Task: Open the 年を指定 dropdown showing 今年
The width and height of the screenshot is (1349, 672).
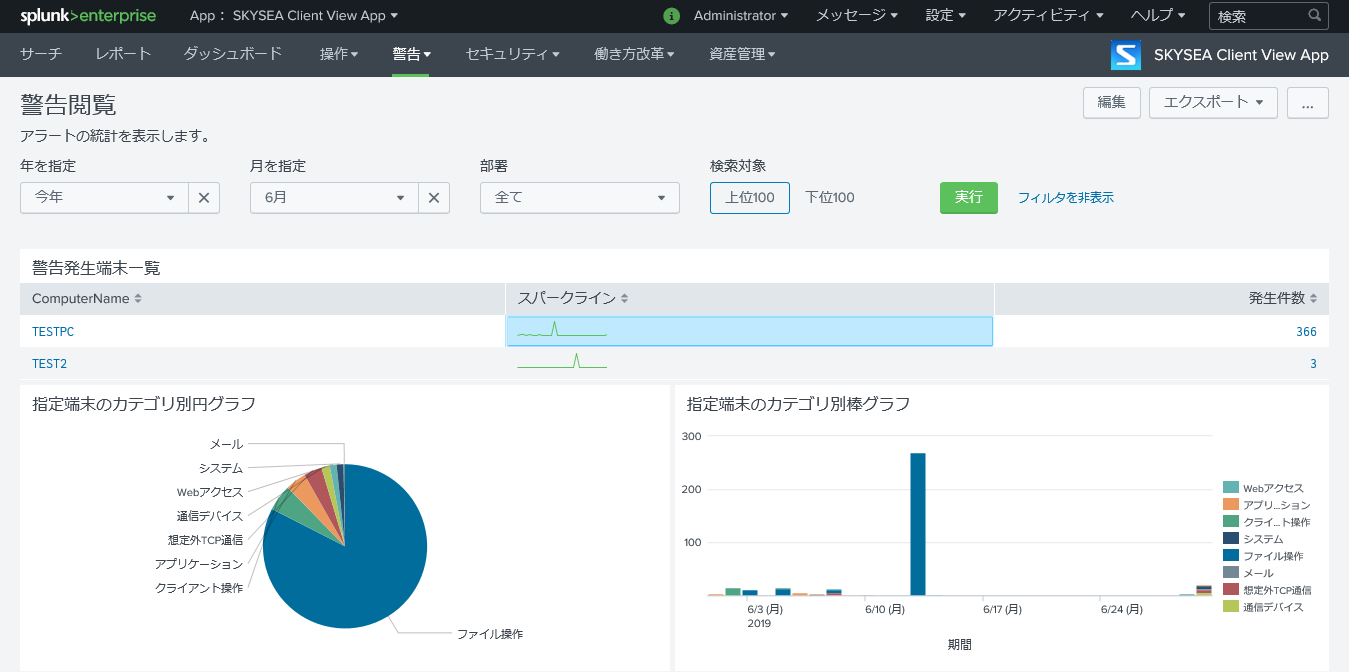Action: (103, 197)
